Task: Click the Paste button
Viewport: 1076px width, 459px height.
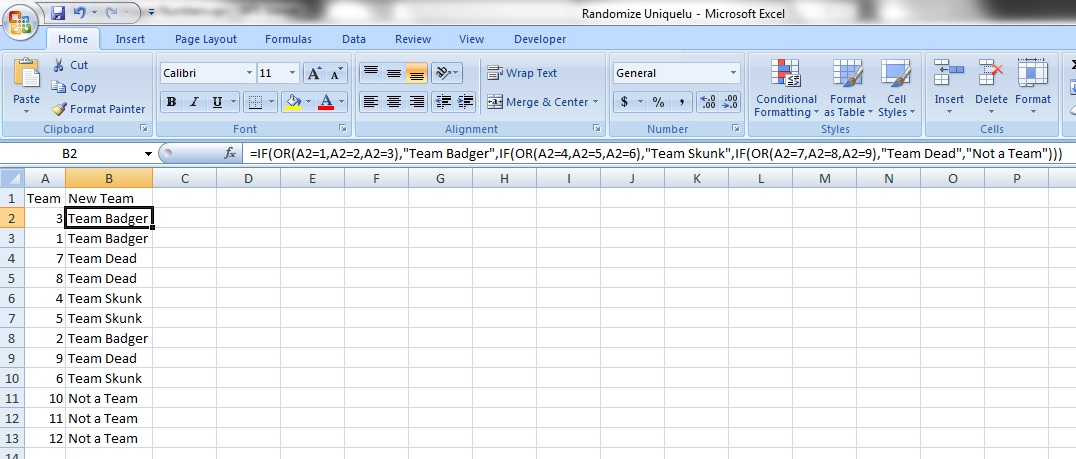Action: click(x=27, y=85)
